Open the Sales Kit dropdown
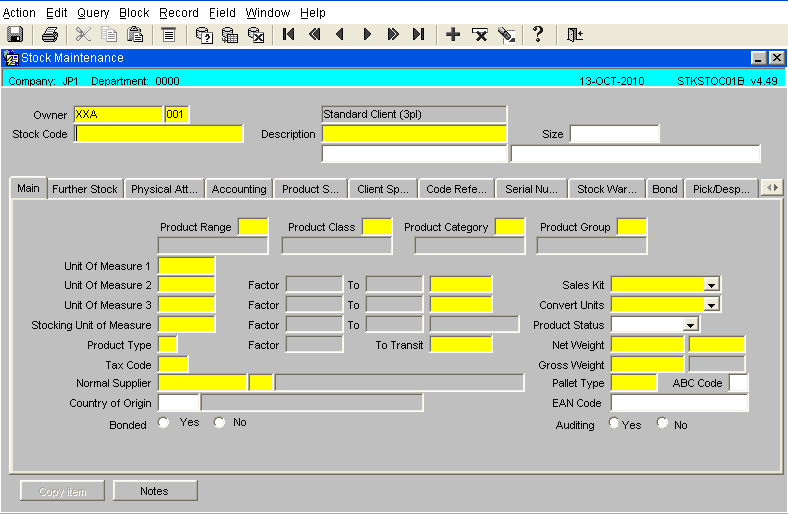 click(x=711, y=285)
